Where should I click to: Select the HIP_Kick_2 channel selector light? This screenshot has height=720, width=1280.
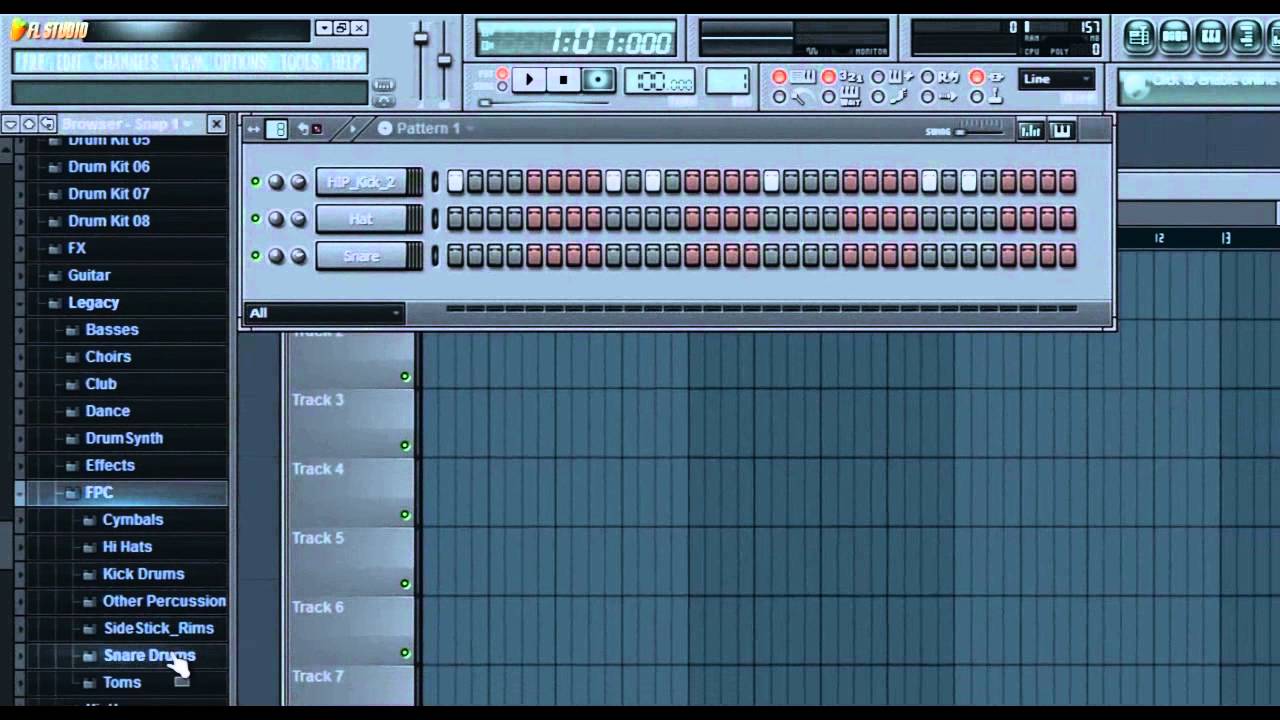(x=435, y=182)
